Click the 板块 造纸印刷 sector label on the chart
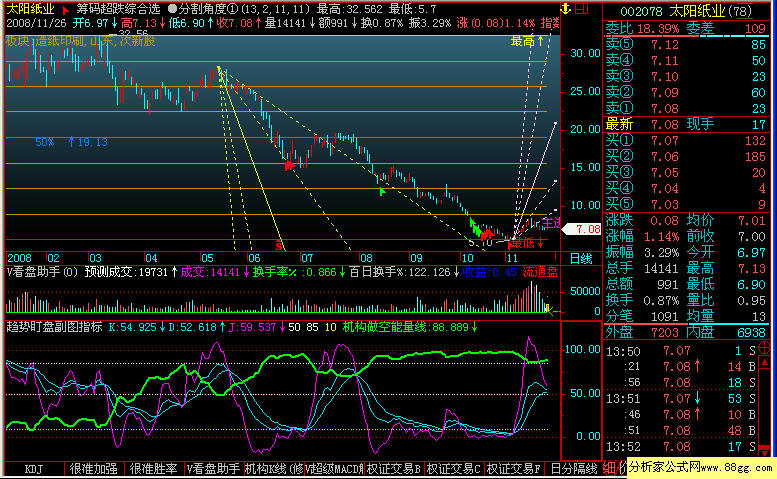The image size is (777, 479). [80, 41]
